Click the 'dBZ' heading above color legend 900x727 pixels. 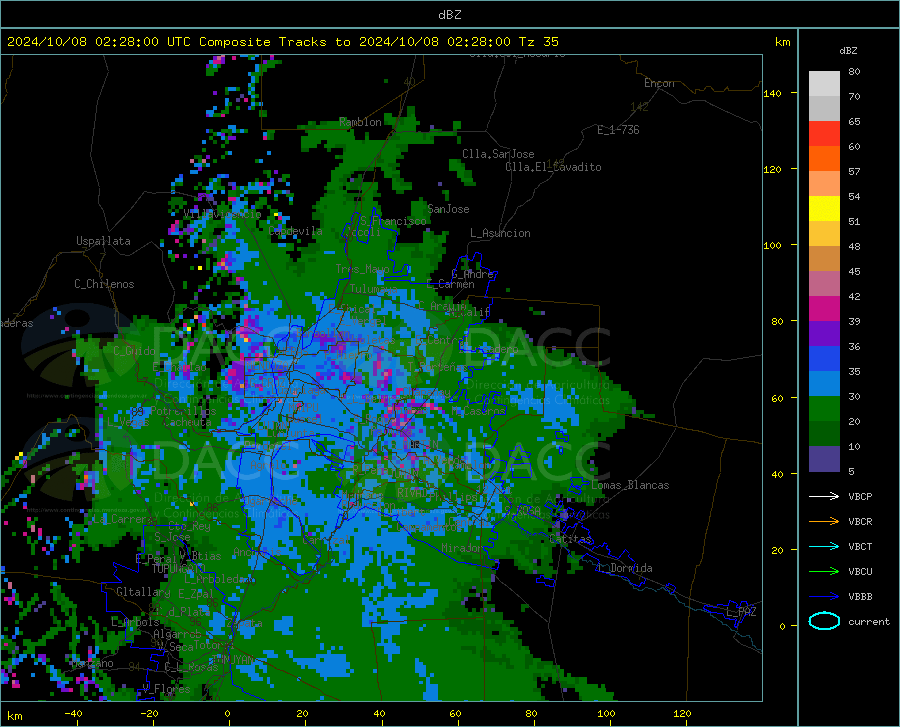coord(848,50)
